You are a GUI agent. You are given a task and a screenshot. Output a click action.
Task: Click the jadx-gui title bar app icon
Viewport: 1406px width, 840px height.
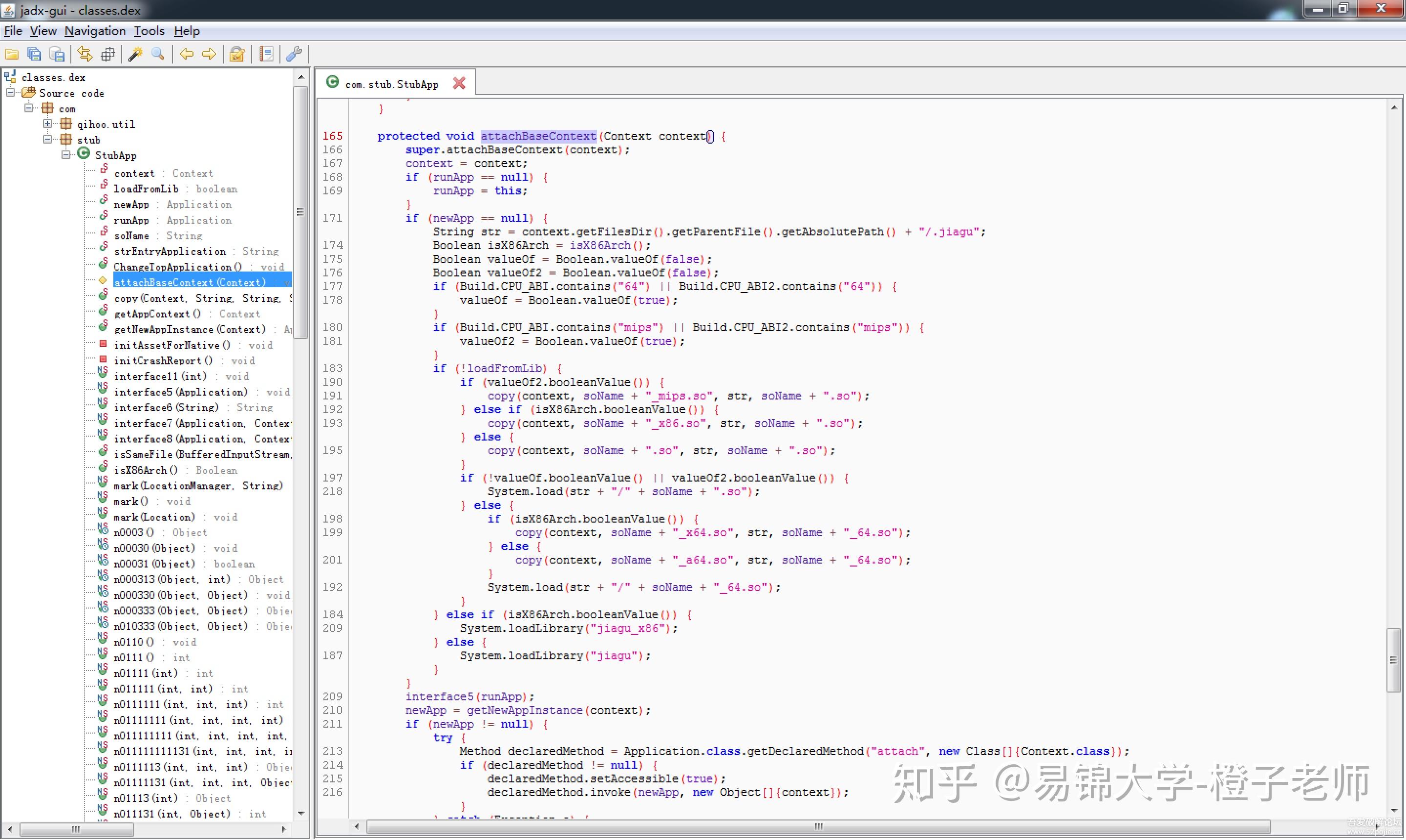[x=8, y=10]
